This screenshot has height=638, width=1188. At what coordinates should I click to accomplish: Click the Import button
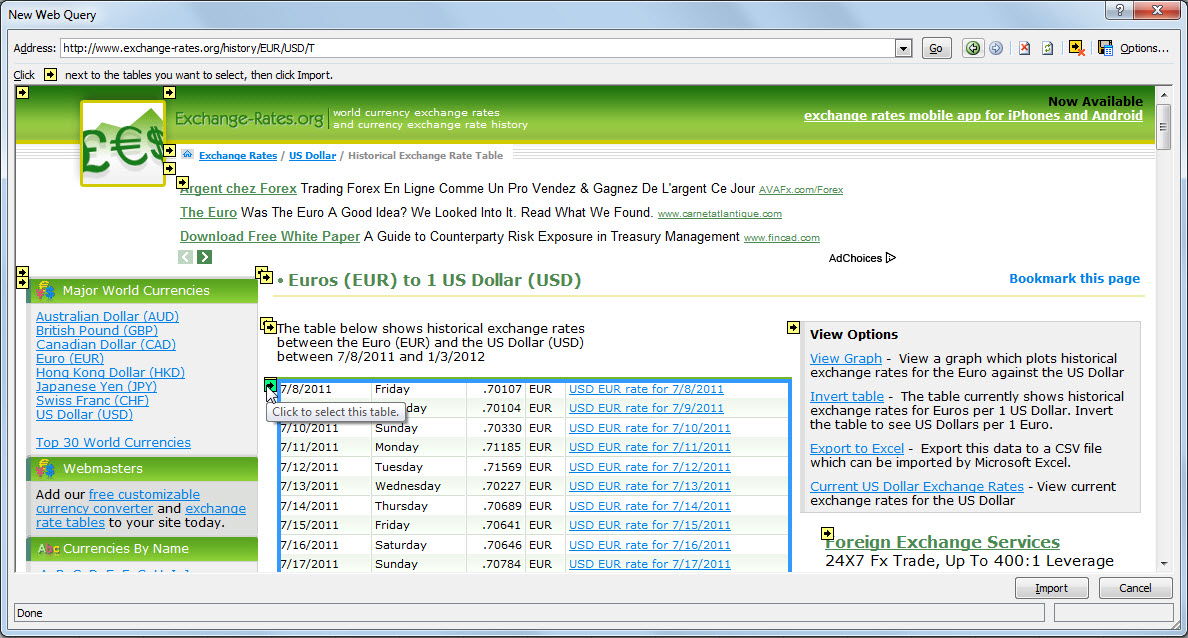point(1051,588)
